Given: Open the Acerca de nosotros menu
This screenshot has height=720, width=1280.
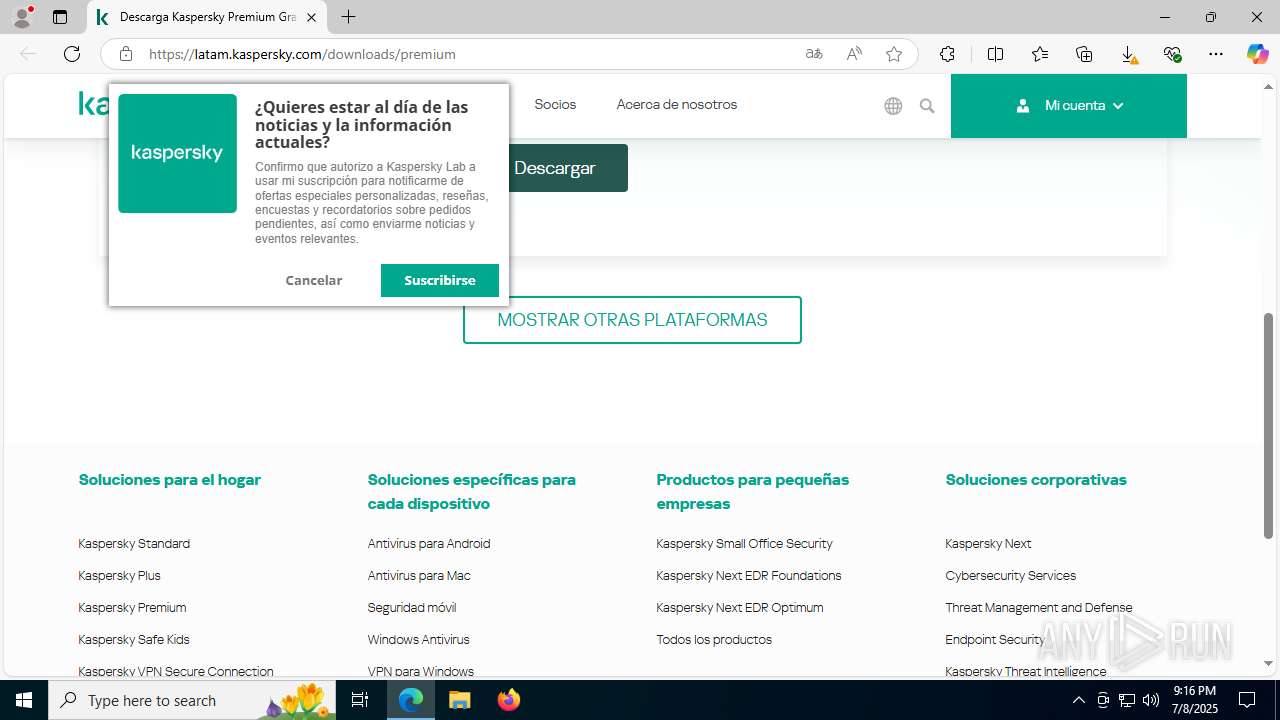Looking at the screenshot, I should [677, 104].
